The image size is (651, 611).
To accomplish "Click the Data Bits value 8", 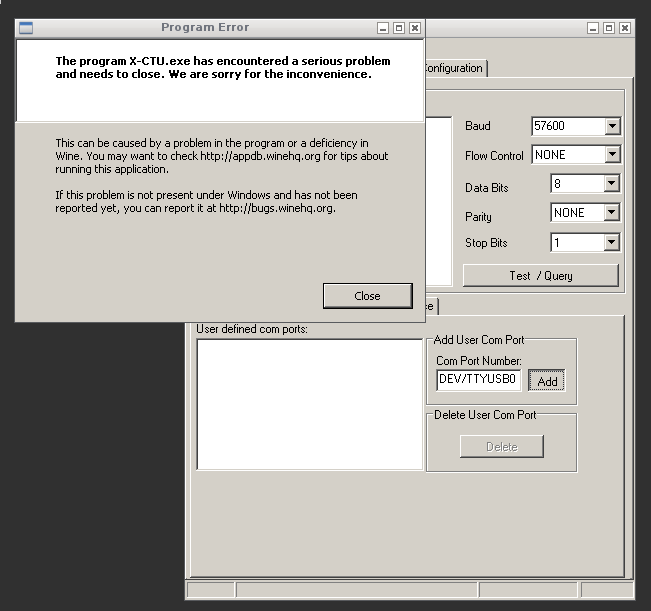I will point(557,184).
